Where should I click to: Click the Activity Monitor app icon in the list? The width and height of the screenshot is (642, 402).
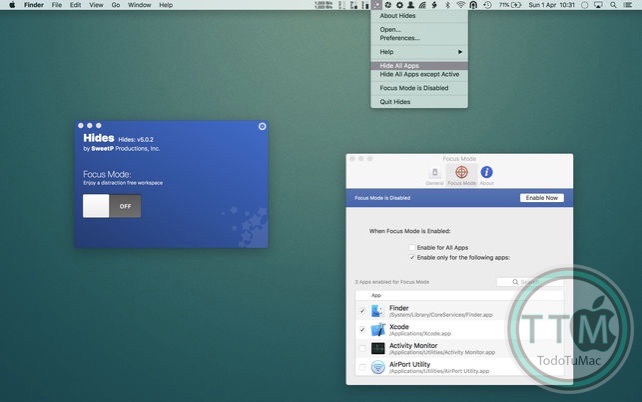tap(378, 348)
